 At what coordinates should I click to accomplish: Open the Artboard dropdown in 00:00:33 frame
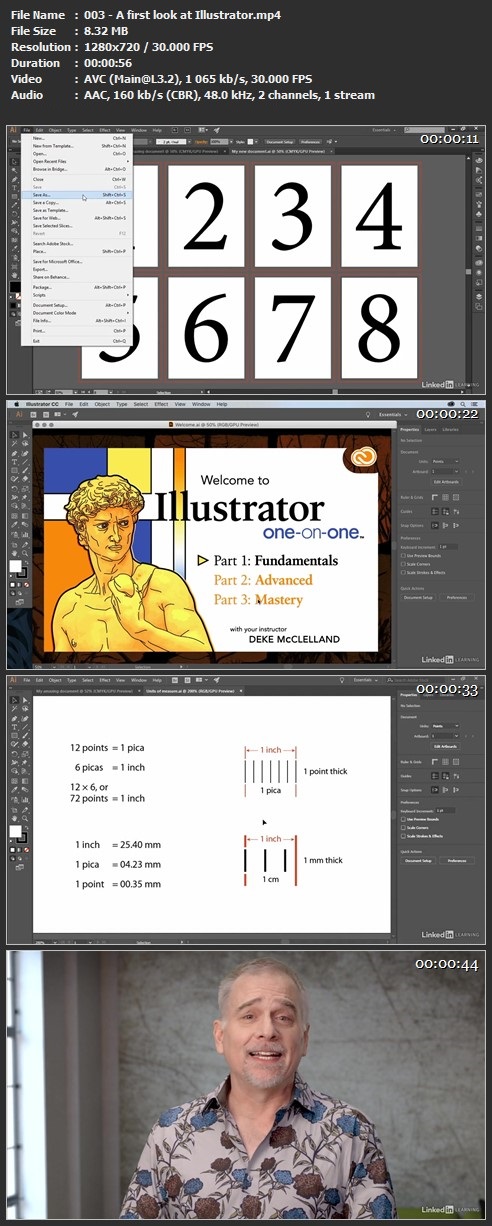tap(445, 736)
